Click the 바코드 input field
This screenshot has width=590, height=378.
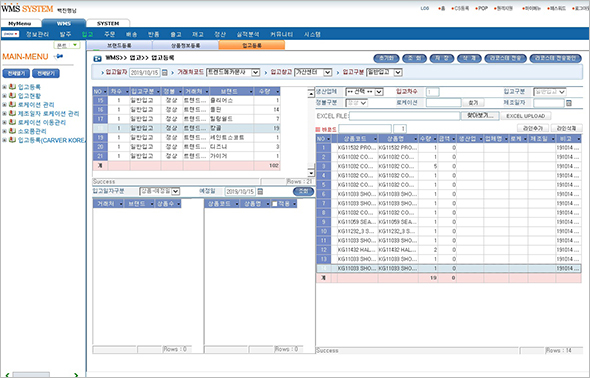pyautogui.click(x=365, y=129)
